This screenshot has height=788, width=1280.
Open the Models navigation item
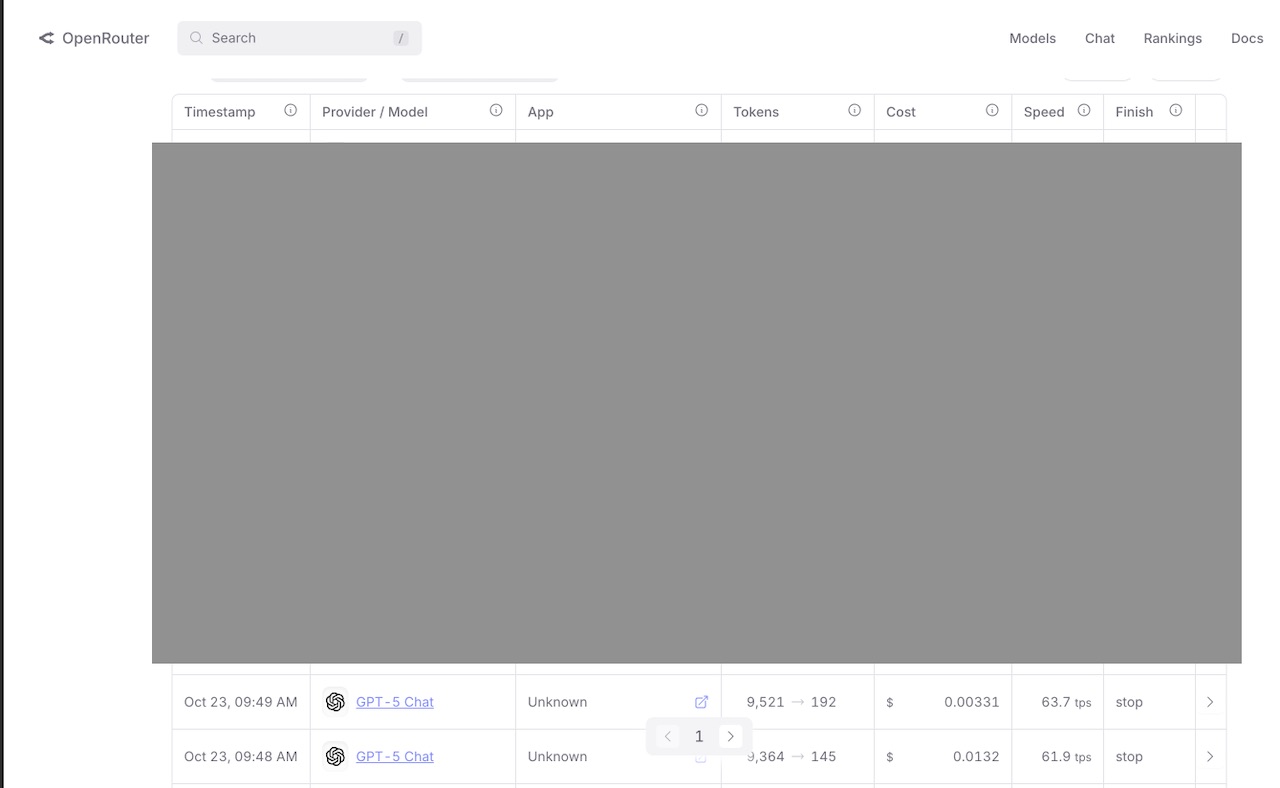pyautogui.click(x=1032, y=38)
